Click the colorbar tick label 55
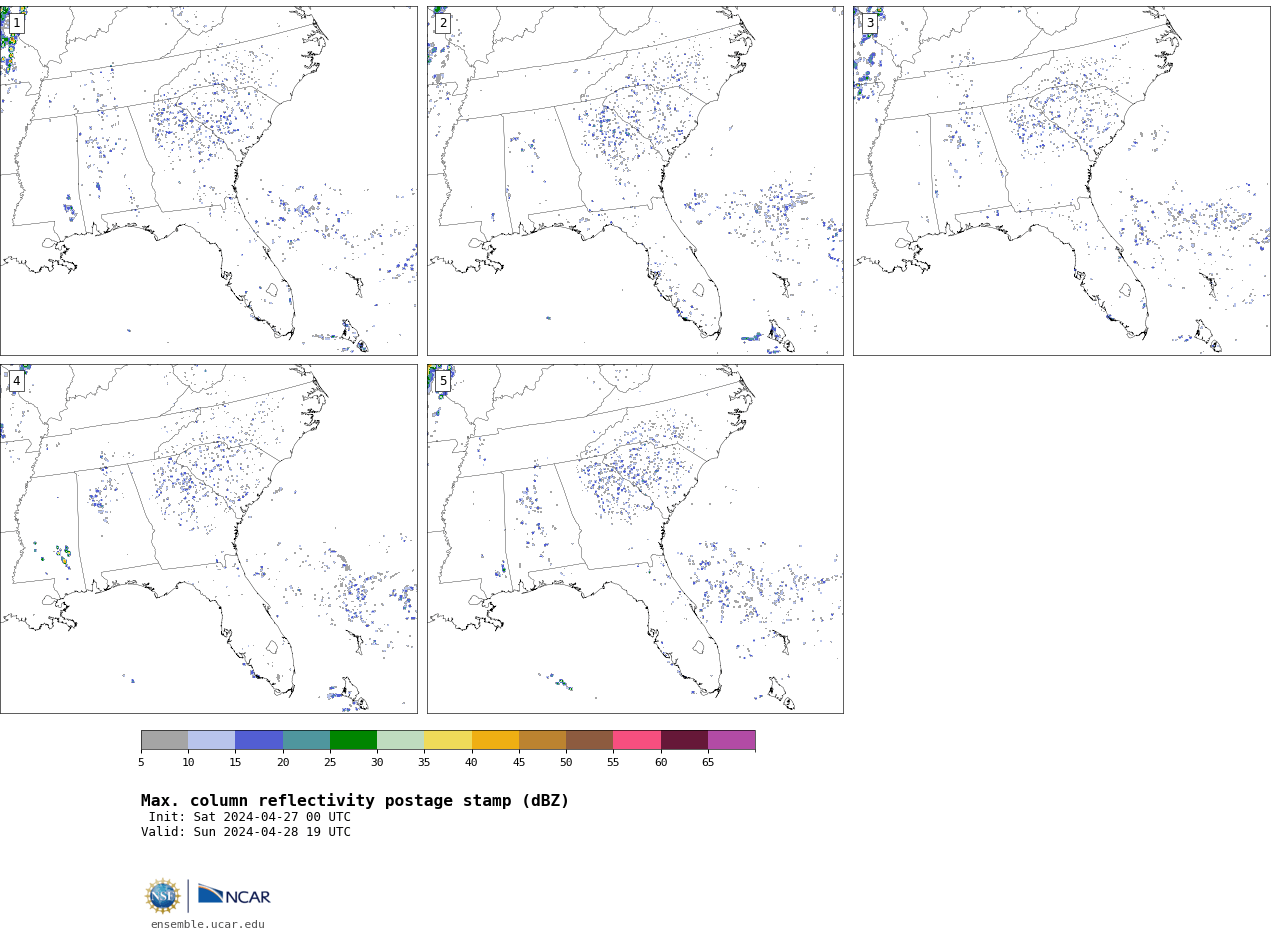 613,763
